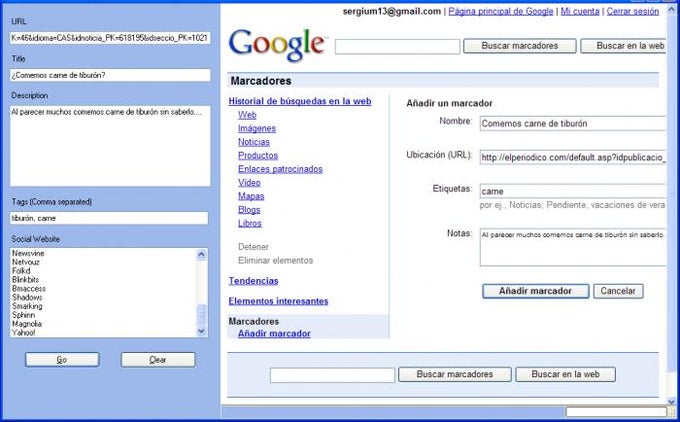Click the Description text area

coord(110,146)
